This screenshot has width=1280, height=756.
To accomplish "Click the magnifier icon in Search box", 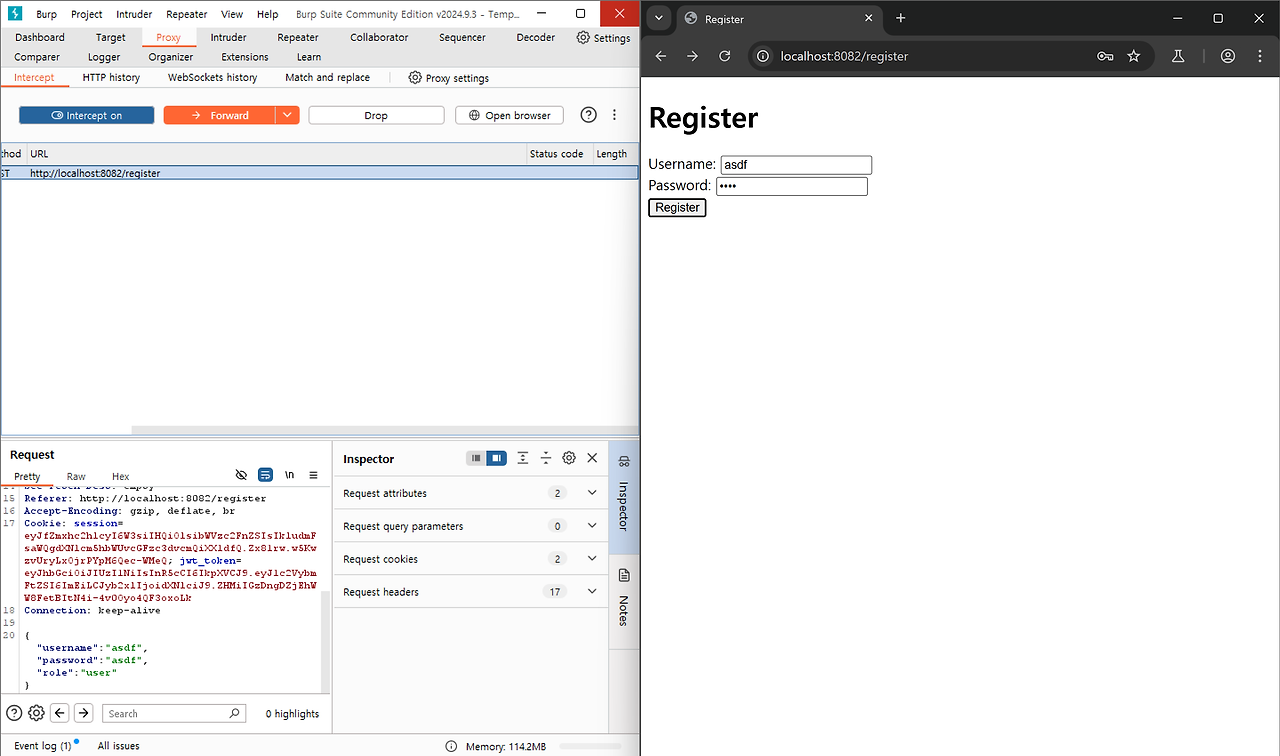I will [x=235, y=713].
